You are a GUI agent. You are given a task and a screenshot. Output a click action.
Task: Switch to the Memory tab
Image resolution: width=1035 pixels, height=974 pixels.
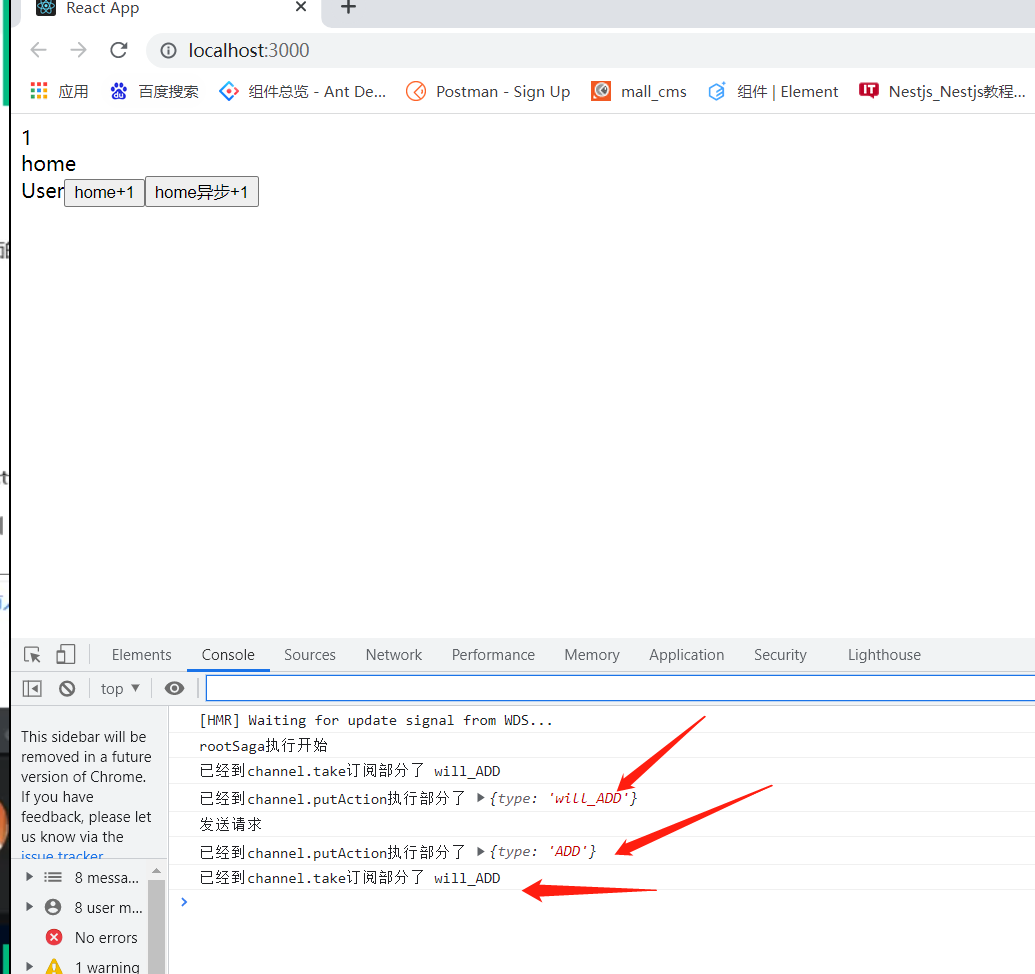tap(592, 655)
